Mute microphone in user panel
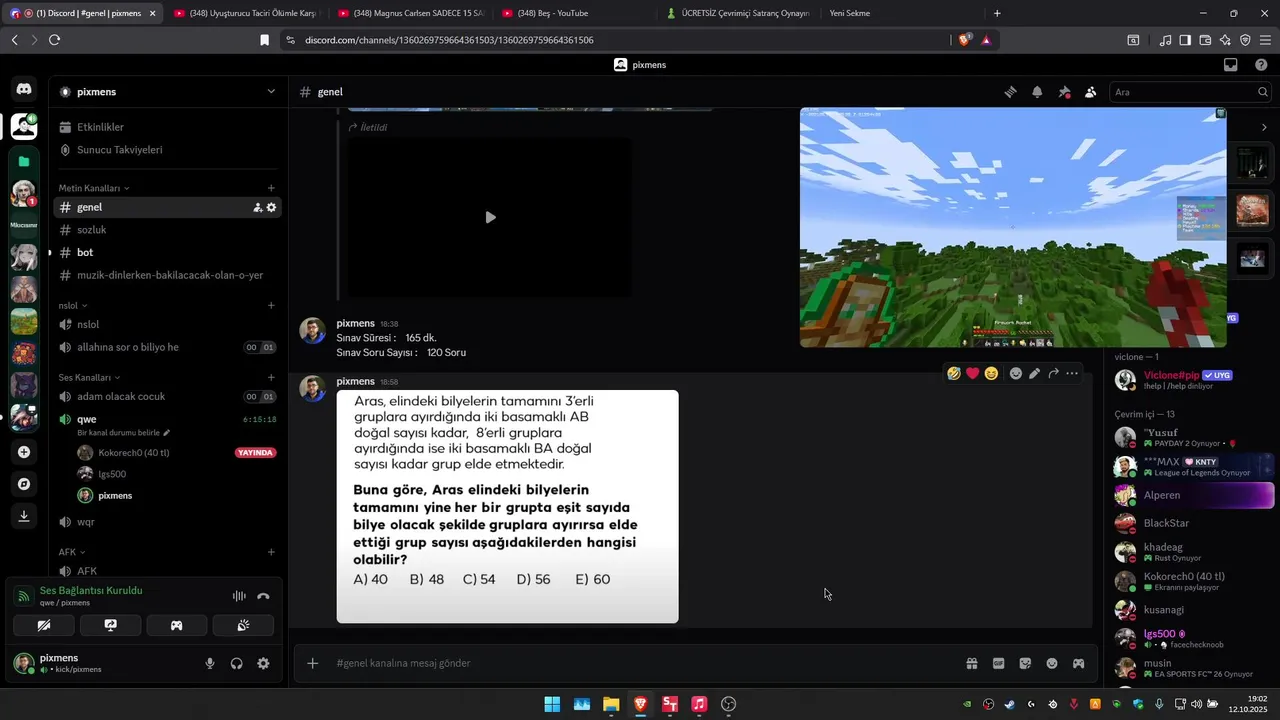 210,663
